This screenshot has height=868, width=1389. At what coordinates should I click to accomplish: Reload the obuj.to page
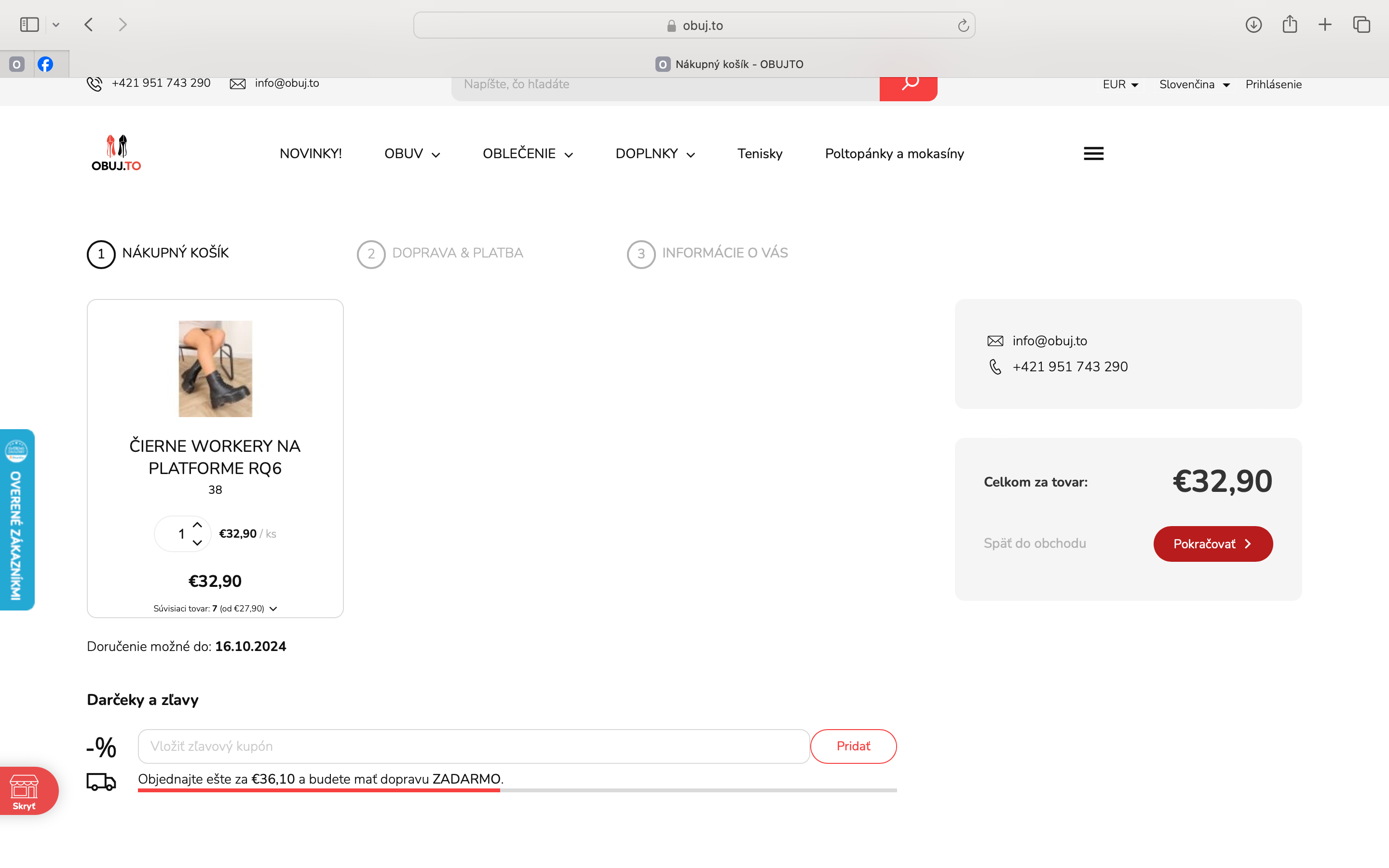coord(963,25)
